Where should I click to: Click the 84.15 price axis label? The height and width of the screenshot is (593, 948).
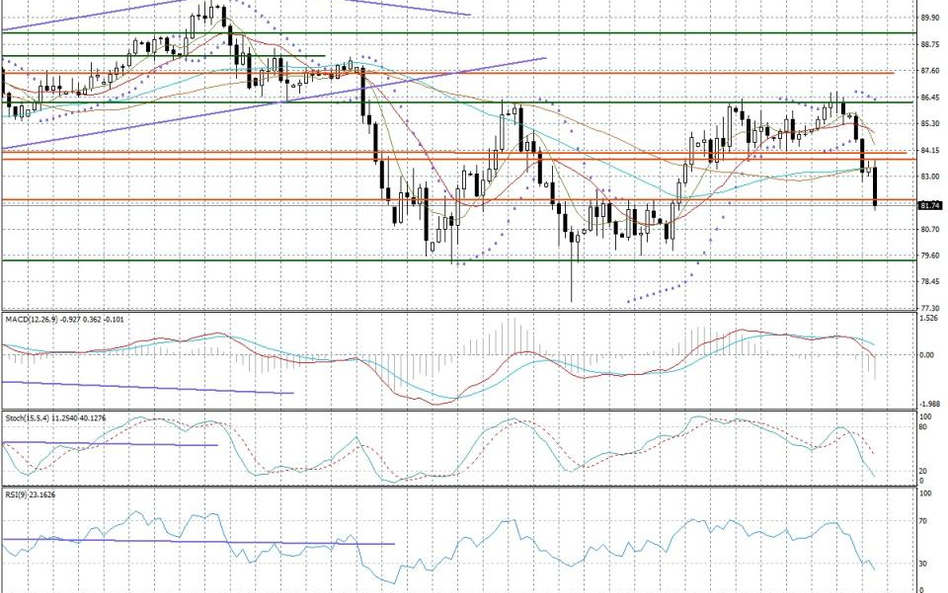pyautogui.click(x=929, y=150)
